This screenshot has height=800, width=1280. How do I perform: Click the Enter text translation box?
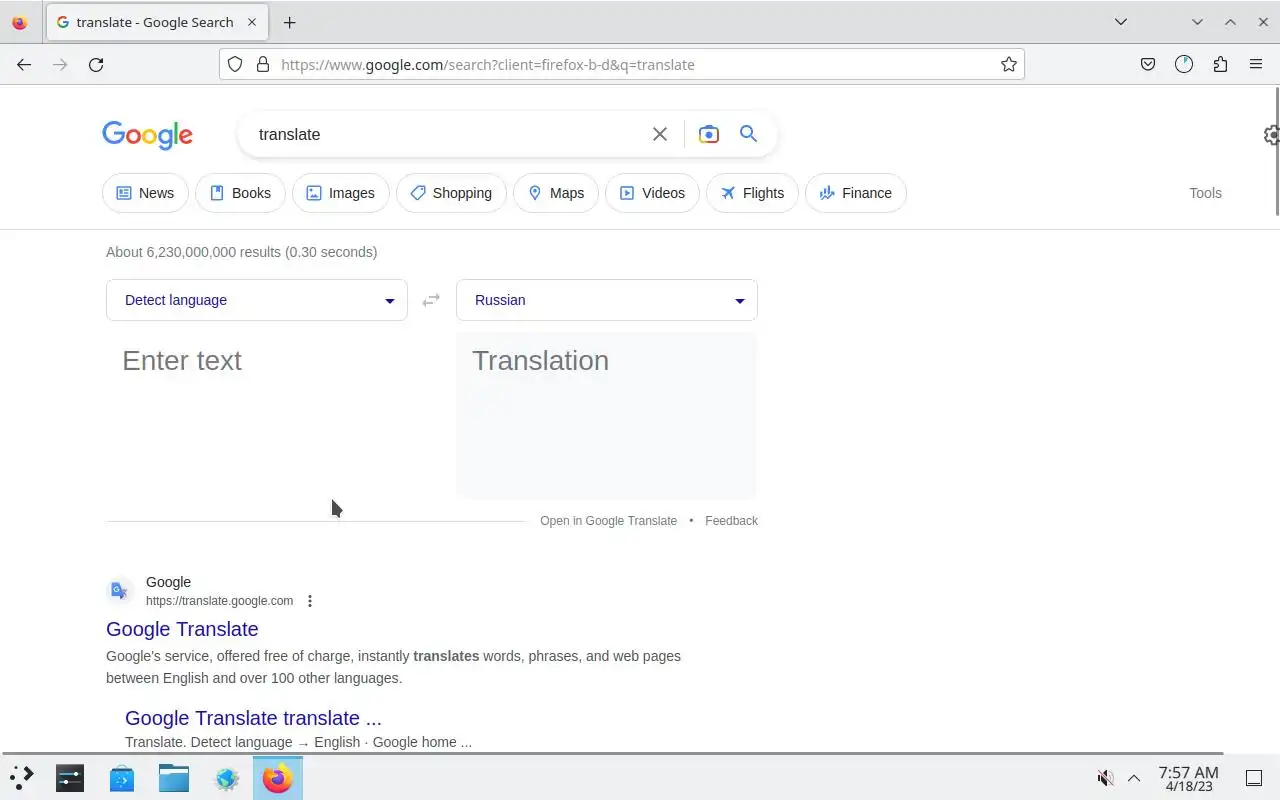click(257, 415)
